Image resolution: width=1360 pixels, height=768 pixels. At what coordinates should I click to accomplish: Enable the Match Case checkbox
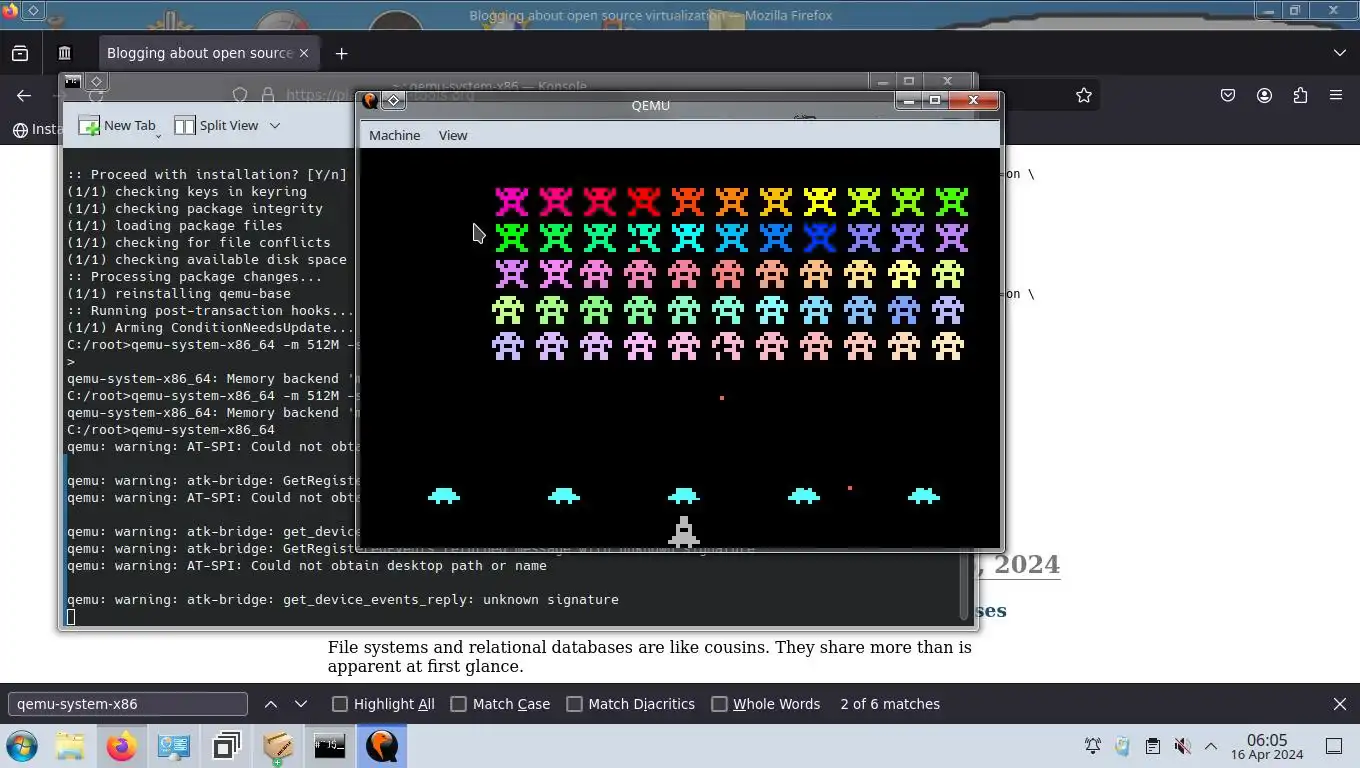pos(459,704)
